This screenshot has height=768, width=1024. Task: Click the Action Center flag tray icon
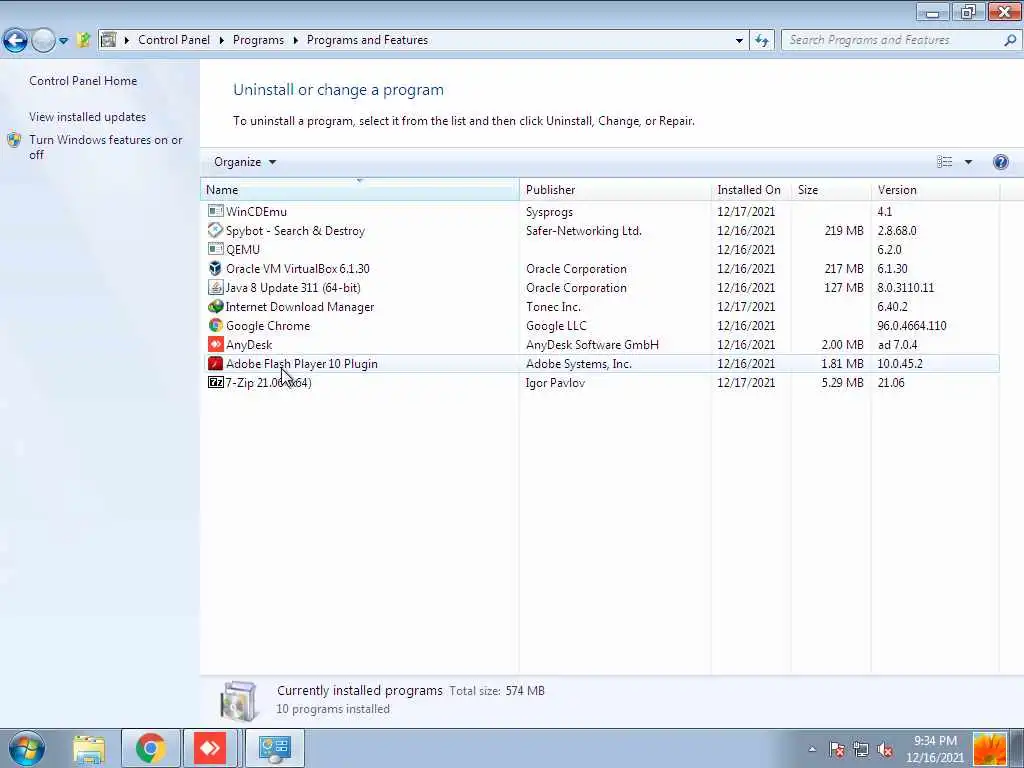(x=837, y=749)
